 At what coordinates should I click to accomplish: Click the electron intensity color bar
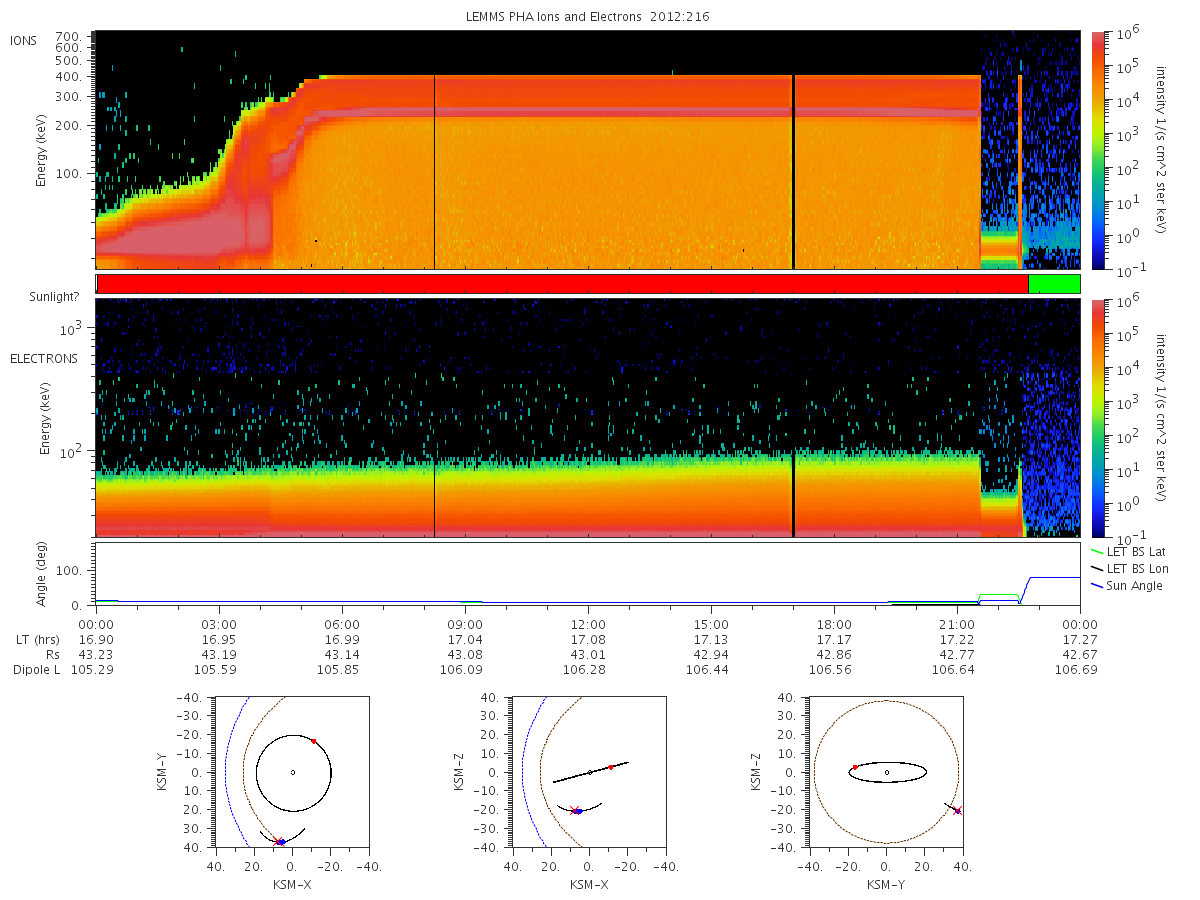[1097, 418]
